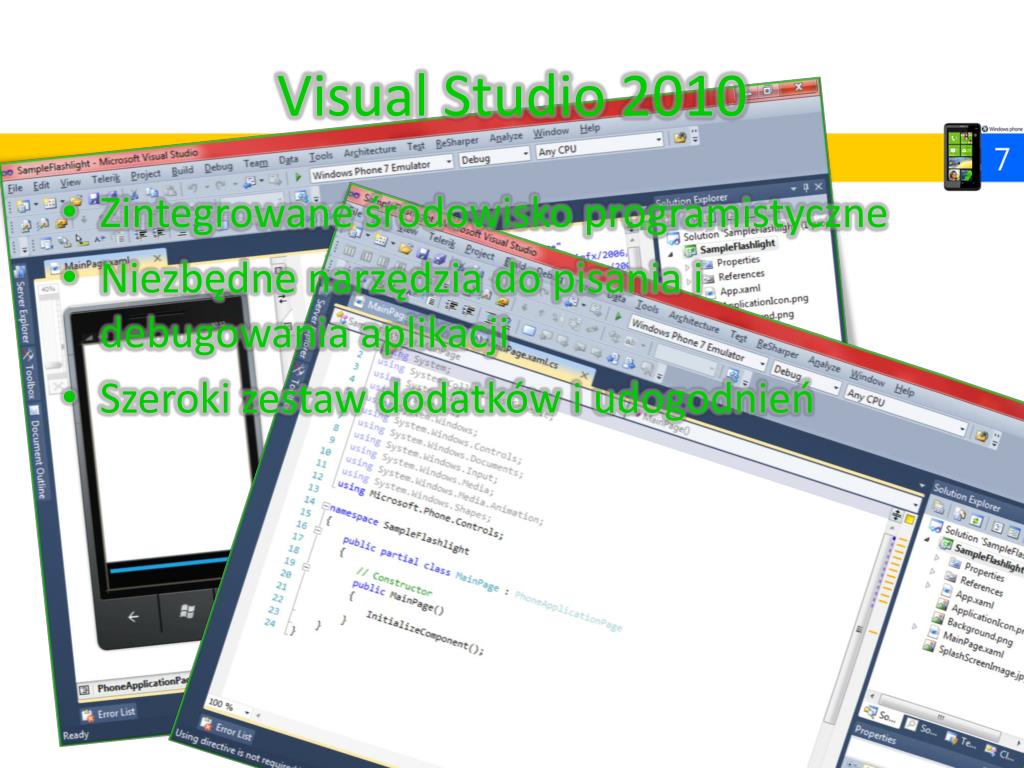Click green Start Debugging arrow in back window
This screenshot has width=1024, height=768.
click(x=298, y=176)
